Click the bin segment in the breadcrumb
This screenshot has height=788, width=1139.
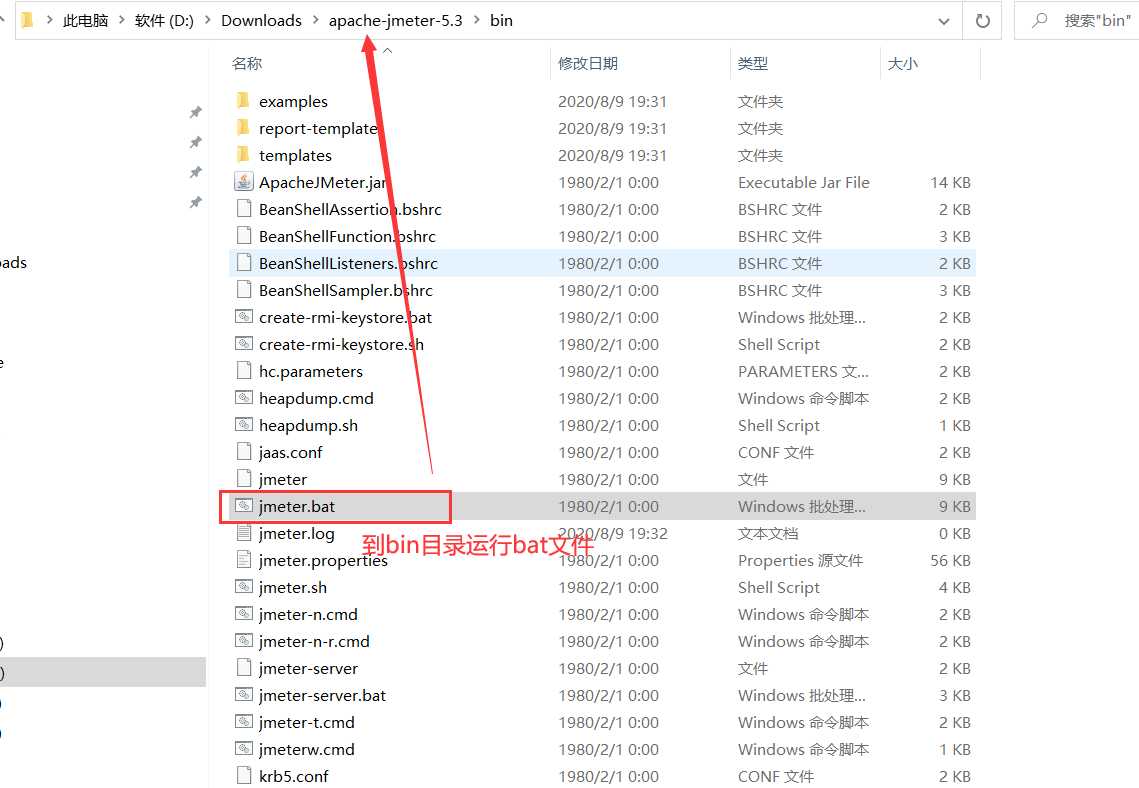pos(501,20)
